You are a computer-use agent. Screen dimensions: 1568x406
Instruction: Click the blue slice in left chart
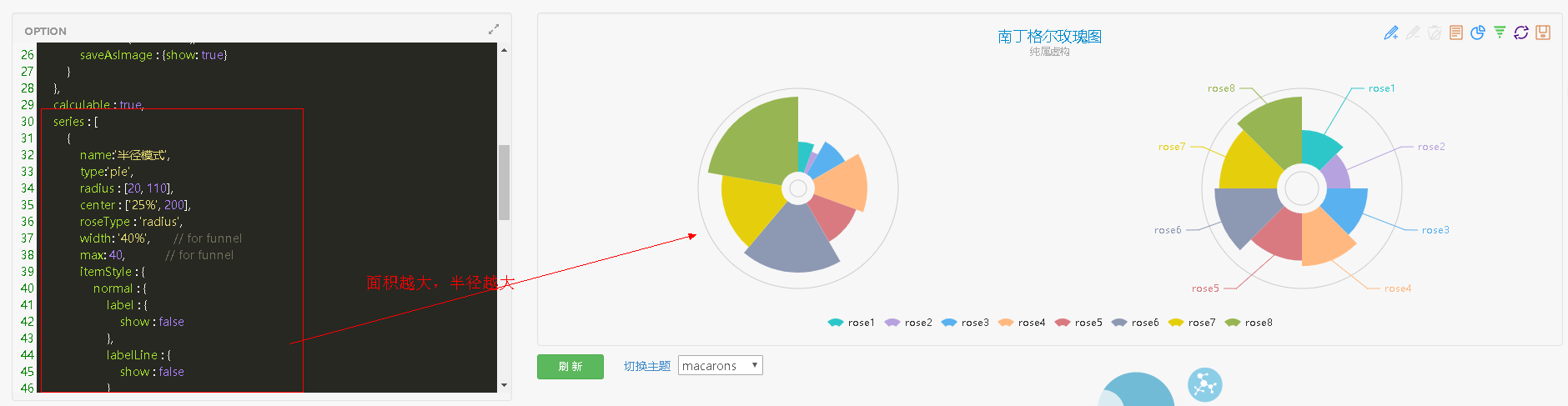[827, 158]
